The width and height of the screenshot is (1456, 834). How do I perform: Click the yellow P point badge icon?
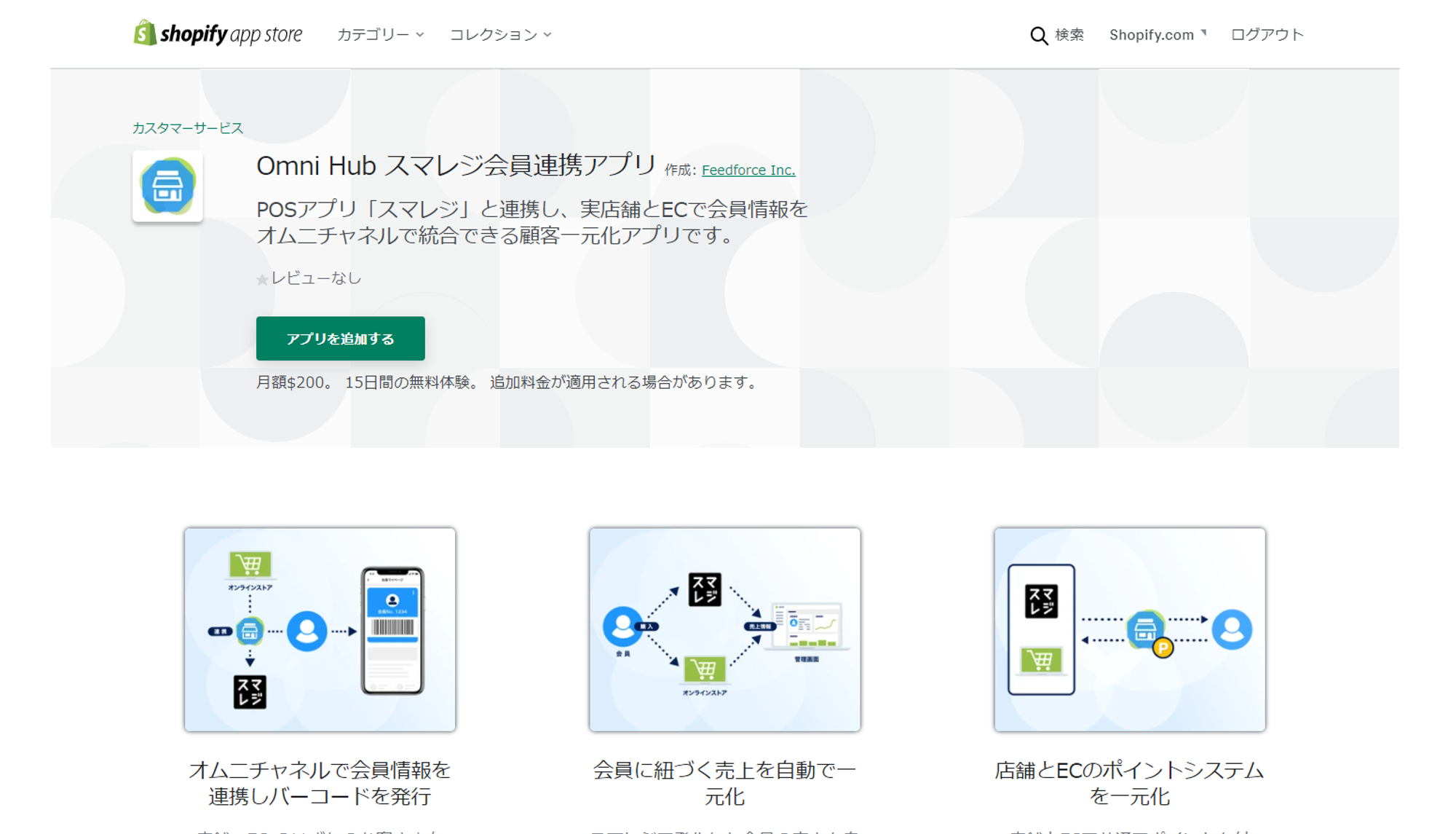pyautogui.click(x=1163, y=648)
